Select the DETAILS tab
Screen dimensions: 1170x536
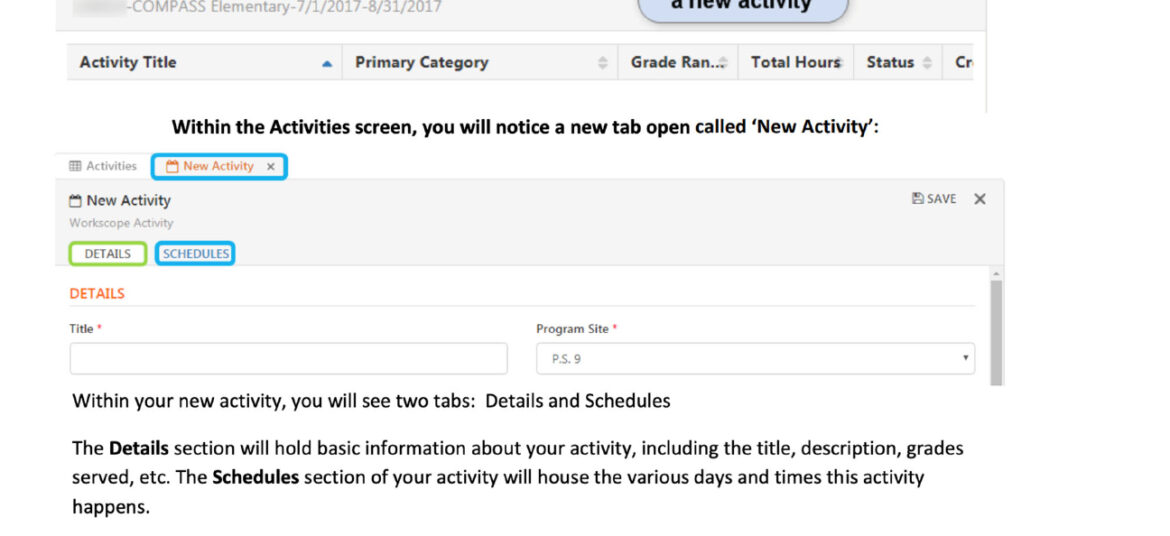coord(108,254)
